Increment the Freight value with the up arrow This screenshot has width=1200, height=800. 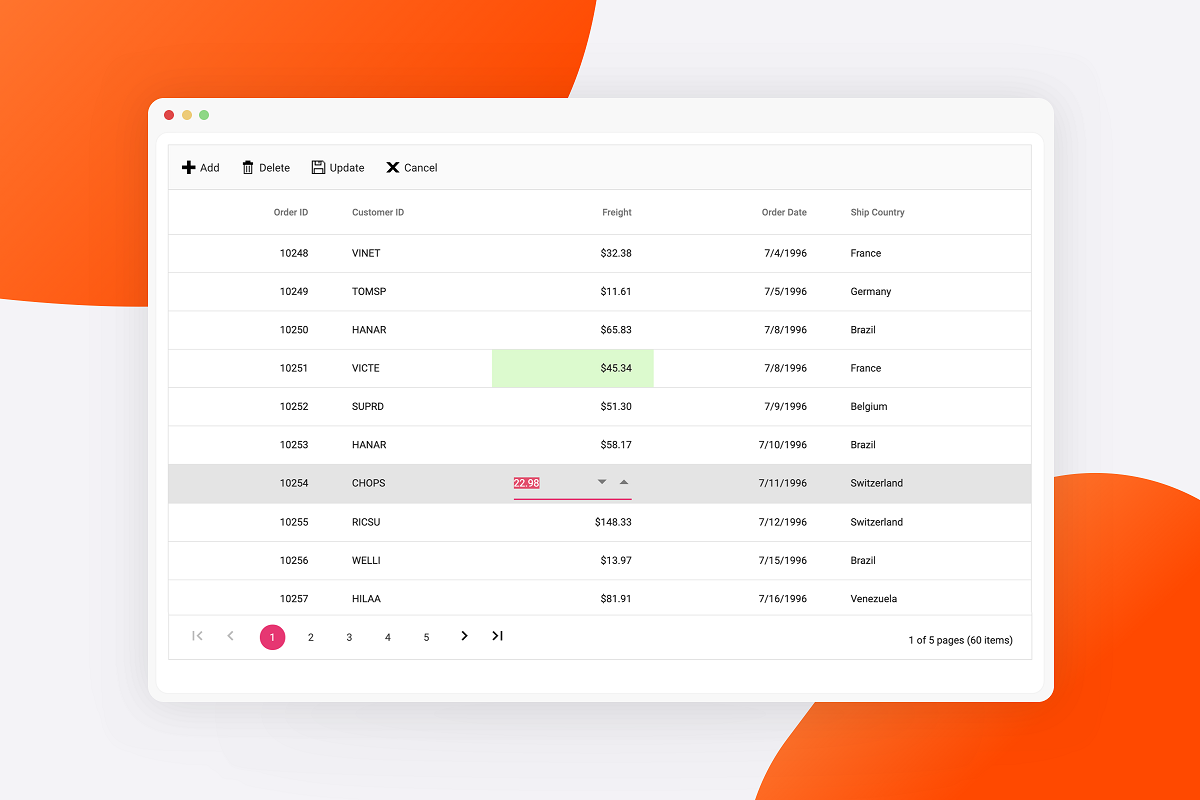(x=625, y=481)
